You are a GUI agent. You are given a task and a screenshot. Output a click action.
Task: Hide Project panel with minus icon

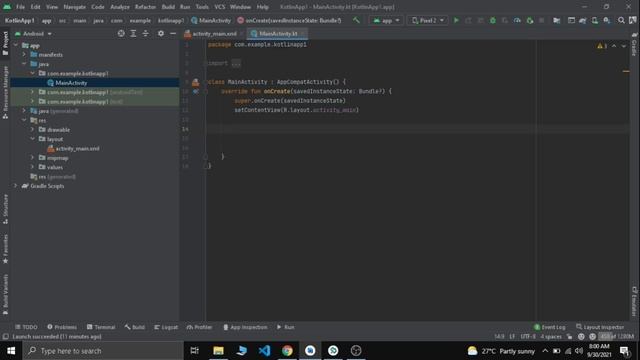coord(173,33)
